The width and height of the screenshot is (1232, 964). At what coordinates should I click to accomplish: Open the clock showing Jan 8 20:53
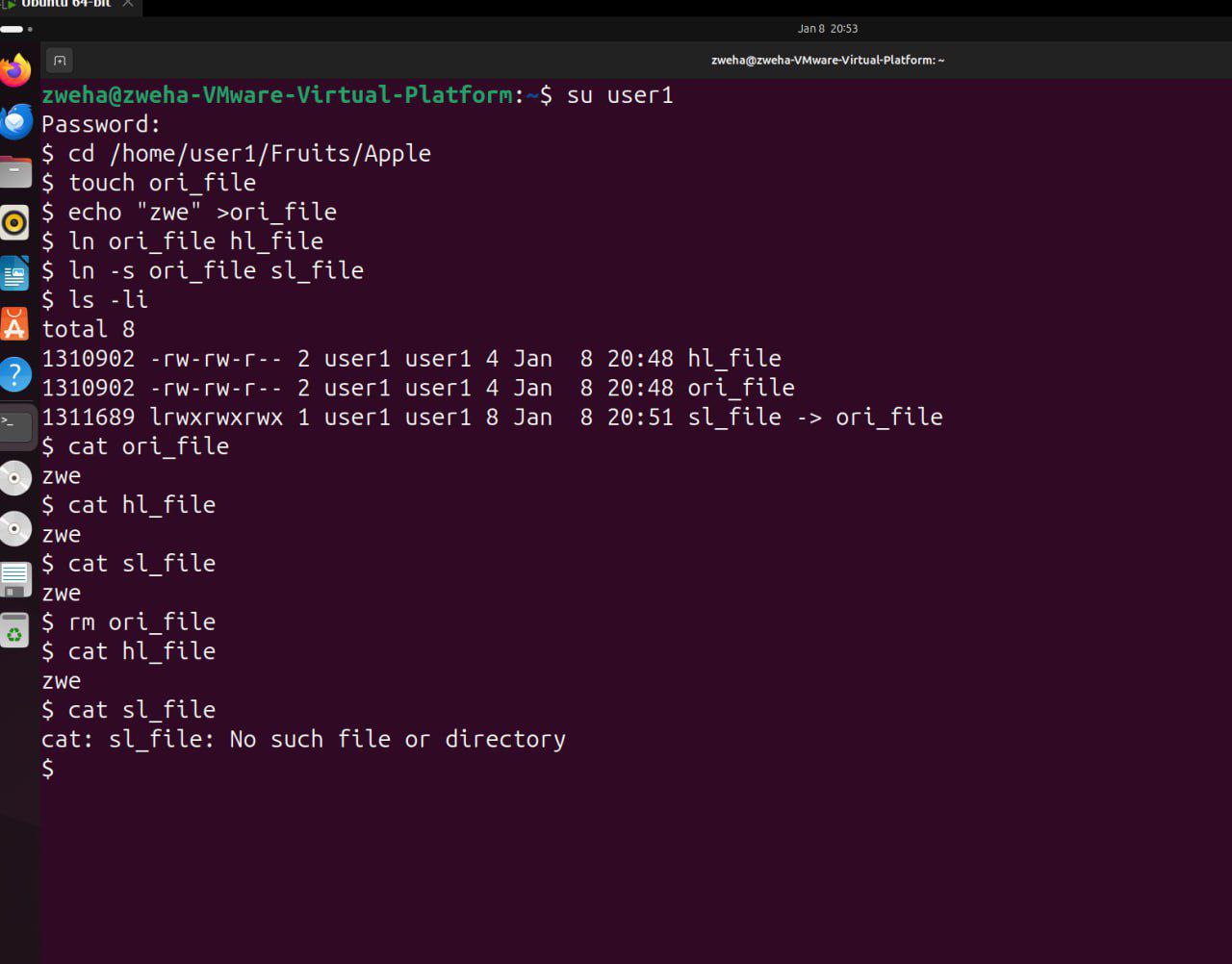pyautogui.click(x=828, y=29)
